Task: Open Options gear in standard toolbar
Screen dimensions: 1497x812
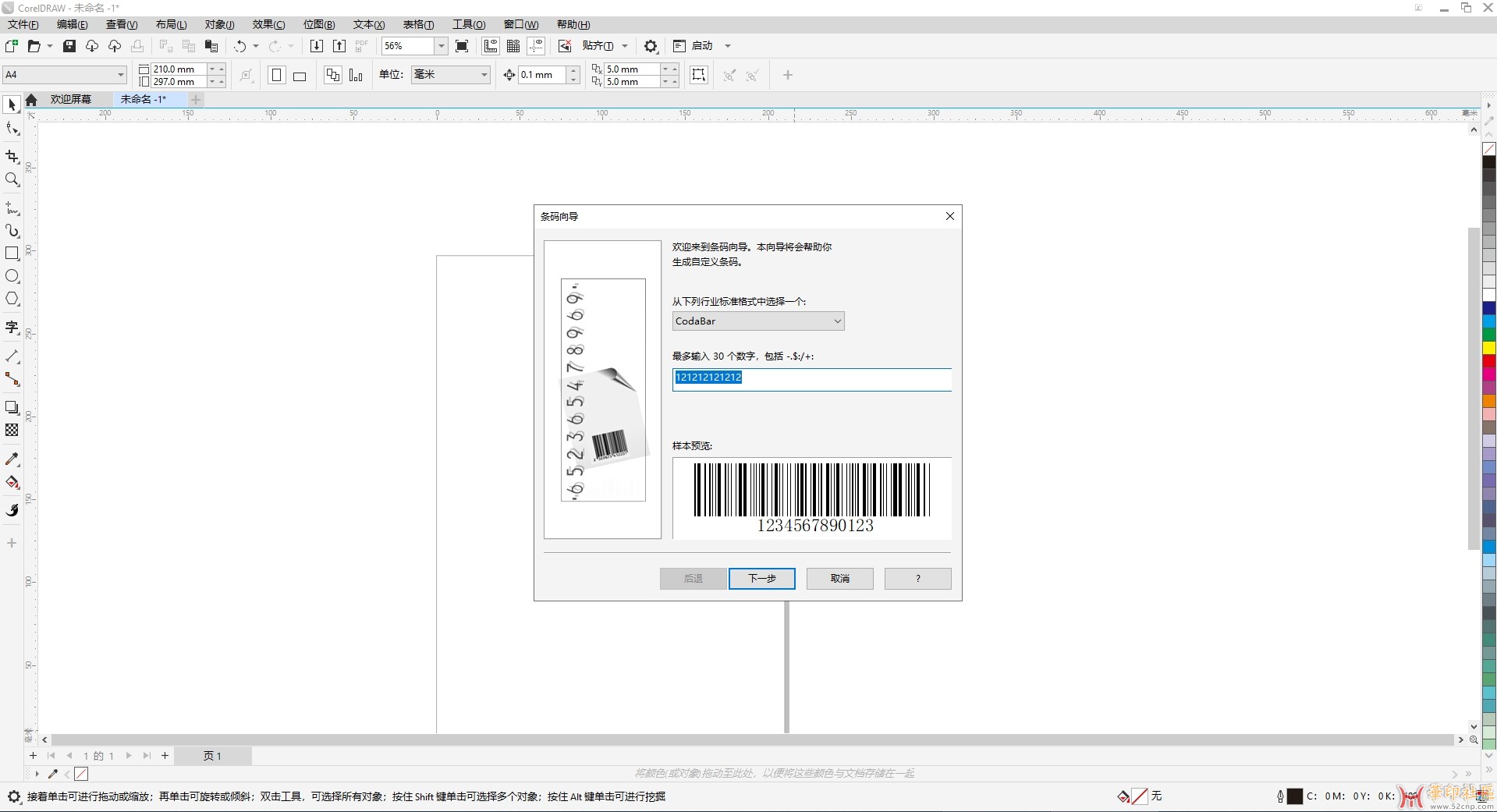Action: (x=651, y=46)
